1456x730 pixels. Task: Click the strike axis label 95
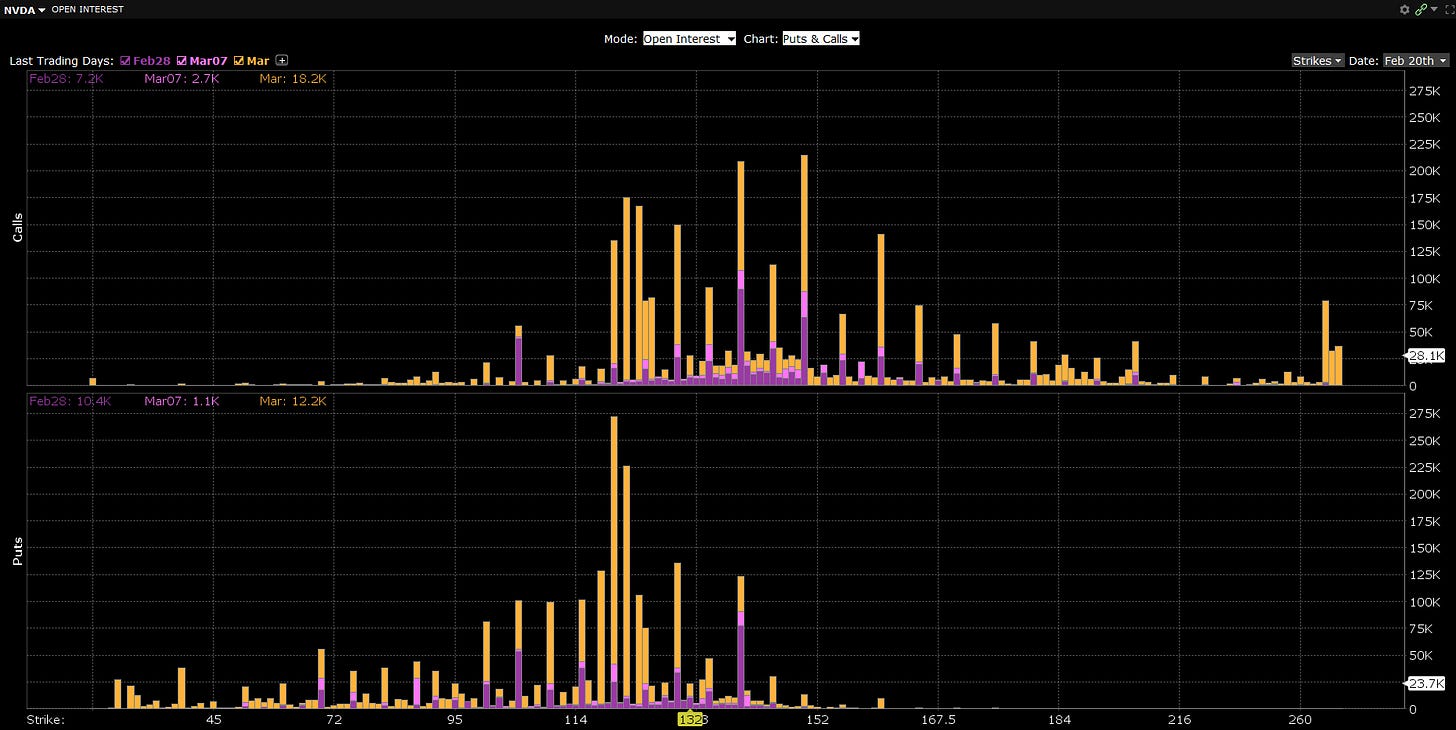455,719
